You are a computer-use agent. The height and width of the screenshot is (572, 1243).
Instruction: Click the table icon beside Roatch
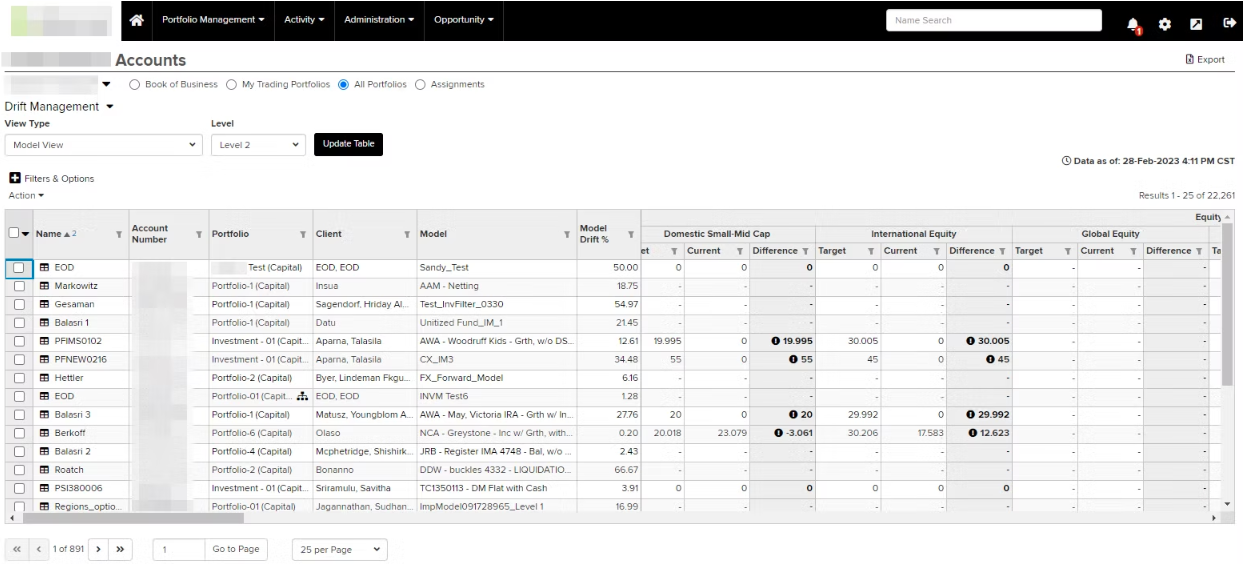(x=45, y=470)
